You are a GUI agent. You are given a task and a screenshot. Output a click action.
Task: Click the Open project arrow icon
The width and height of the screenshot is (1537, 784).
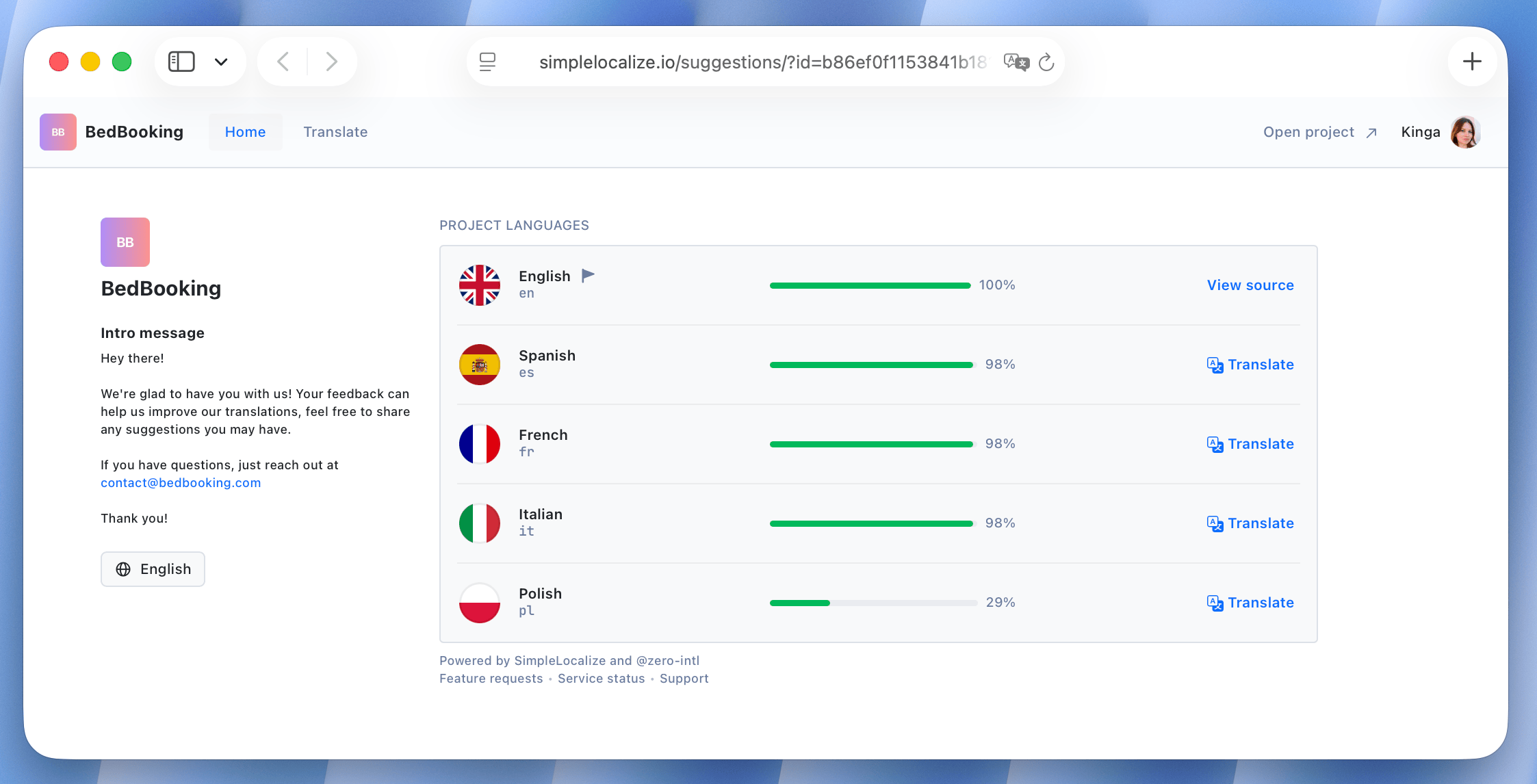point(1371,133)
